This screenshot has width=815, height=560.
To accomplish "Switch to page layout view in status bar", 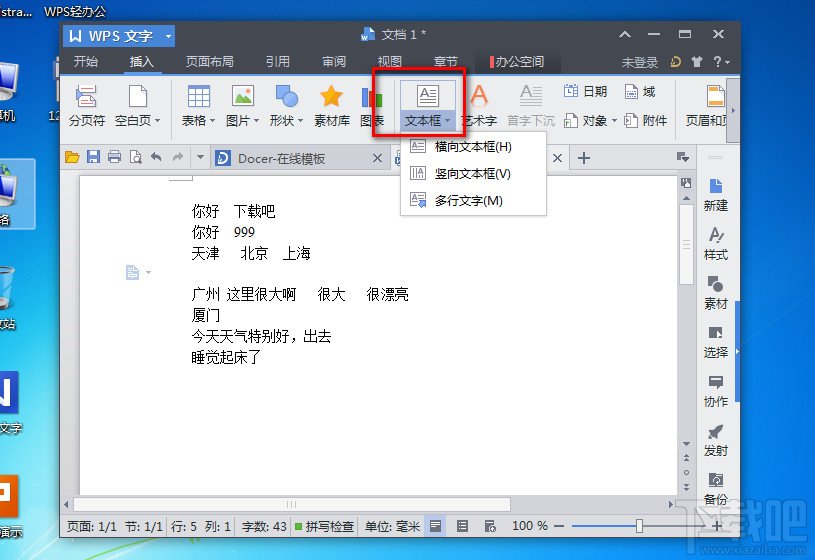I will click(436, 527).
